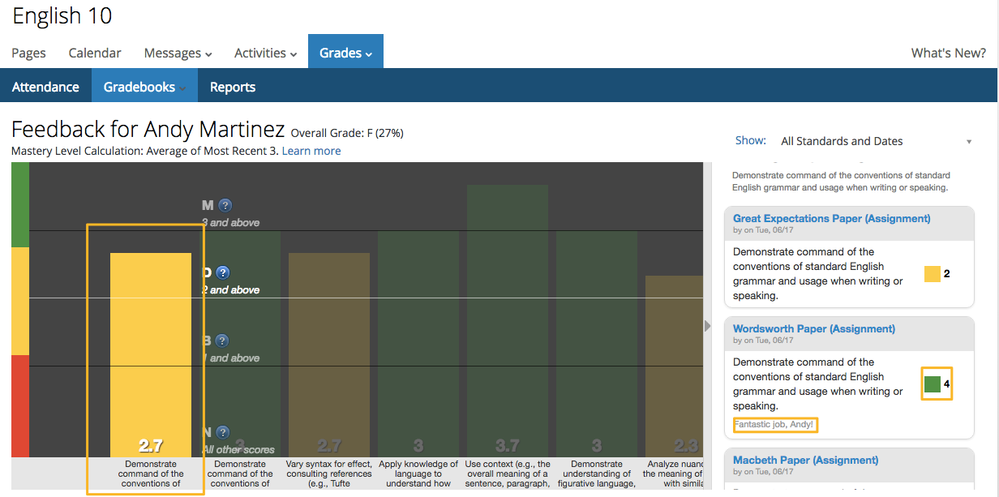Click the help icon beside '2 and above'
This screenshot has height=497, width=999.
pyautogui.click(x=223, y=272)
